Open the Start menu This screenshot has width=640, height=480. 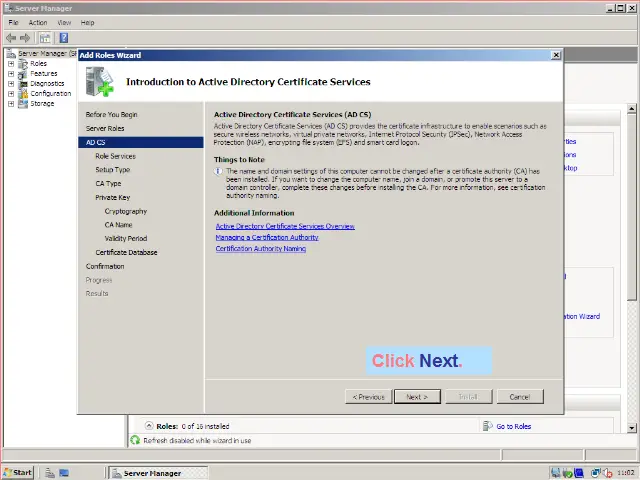18,473
